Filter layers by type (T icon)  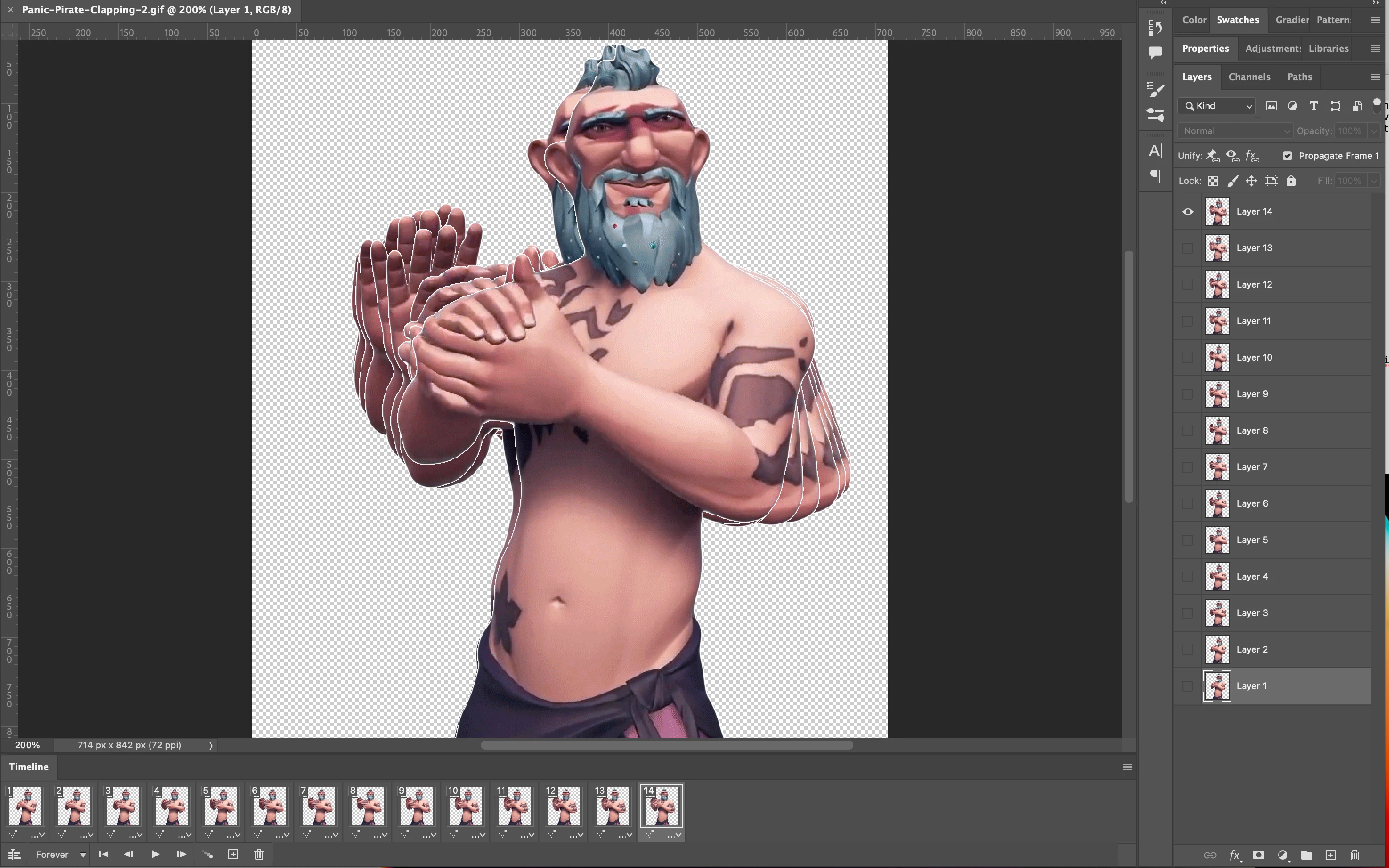tap(1313, 106)
